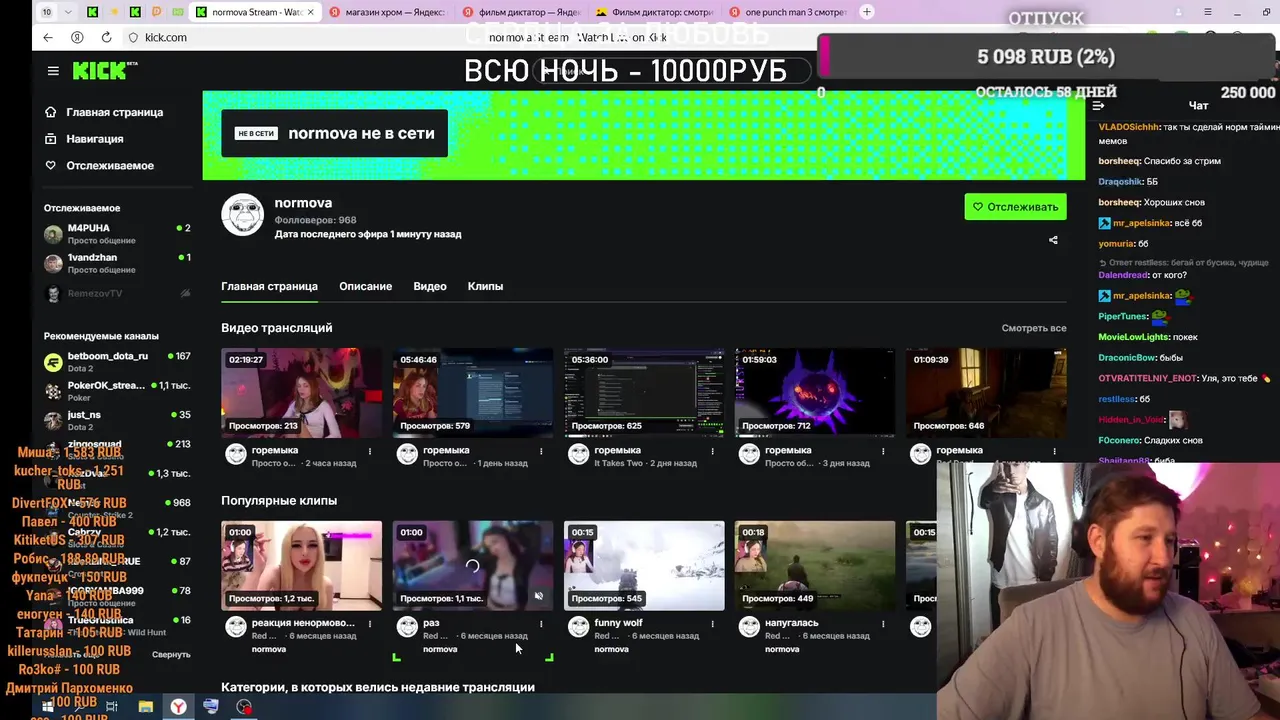The image size is (1280, 720).
Task: Click the 5 098 RUB donation progress bar
Action: click(x=1046, y=56)
